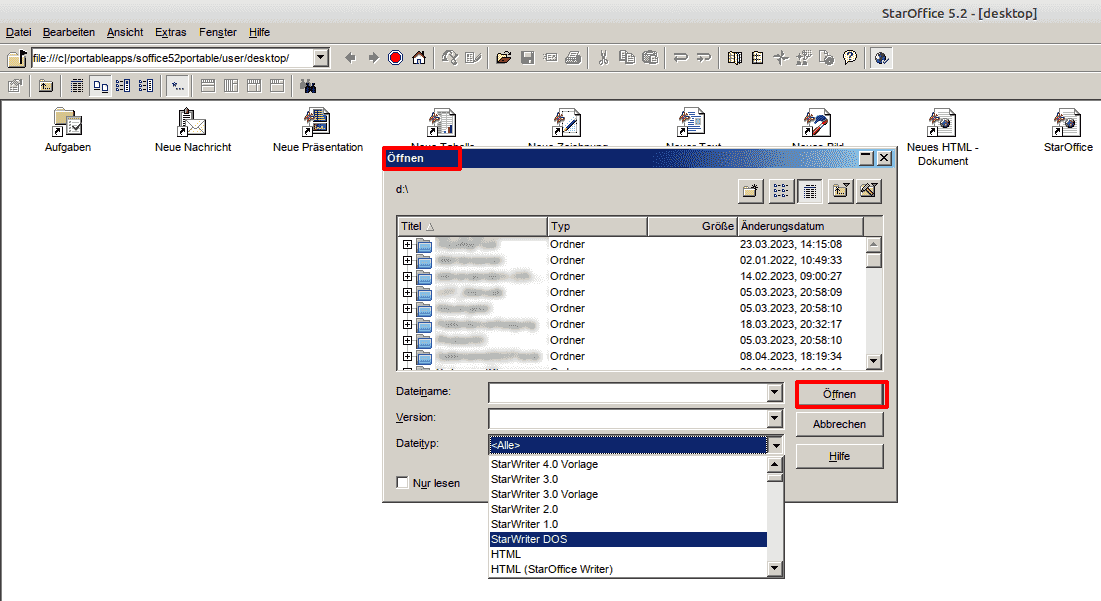Paste with the clipboard toolbar icon

pyautogui.click(x=650, y=58)
